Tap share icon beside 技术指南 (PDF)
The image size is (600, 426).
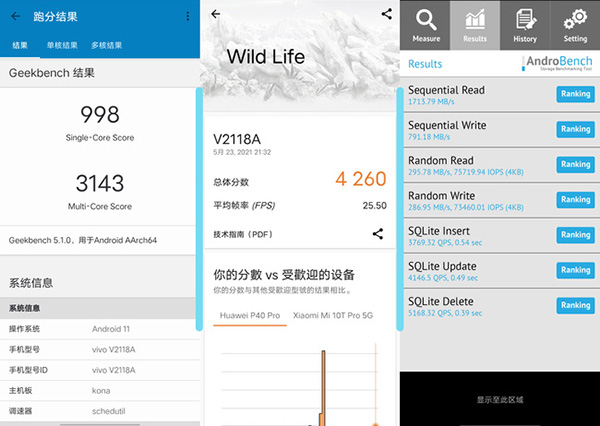[x=377, y=234]
